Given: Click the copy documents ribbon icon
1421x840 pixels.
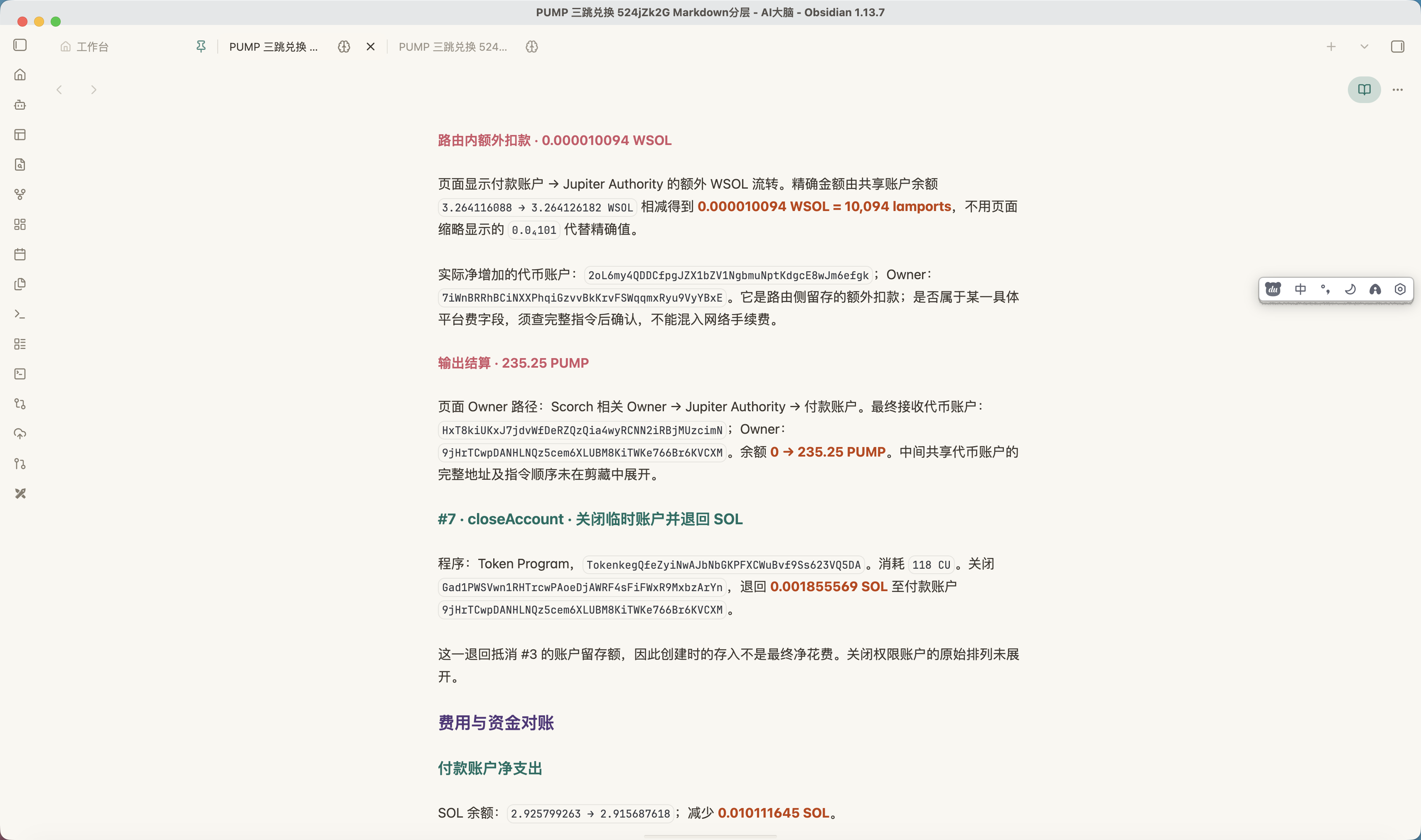Looking at the screenshot, I should (20, 284).
